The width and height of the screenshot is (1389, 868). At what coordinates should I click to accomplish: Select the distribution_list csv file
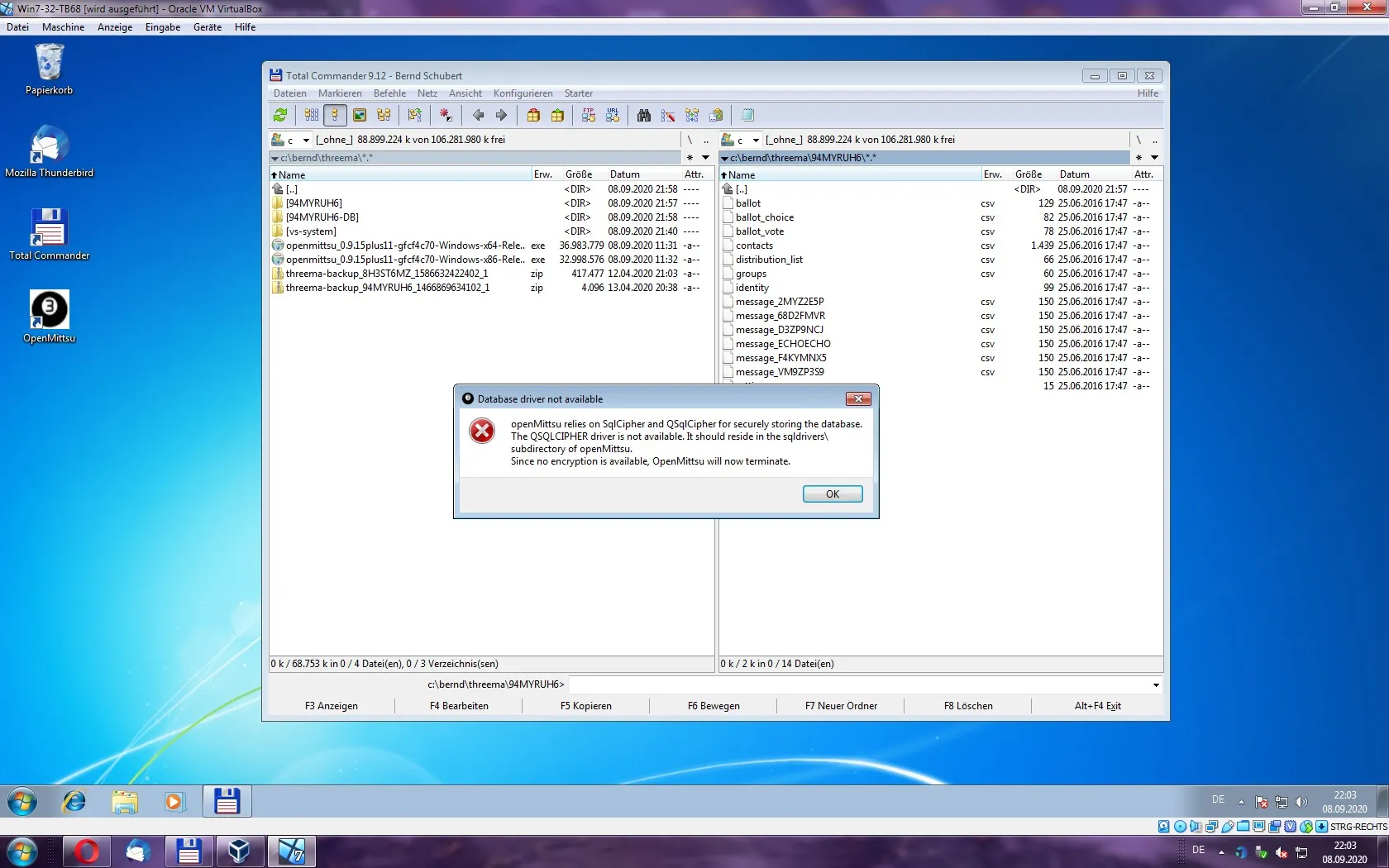[x=941, y=260]
